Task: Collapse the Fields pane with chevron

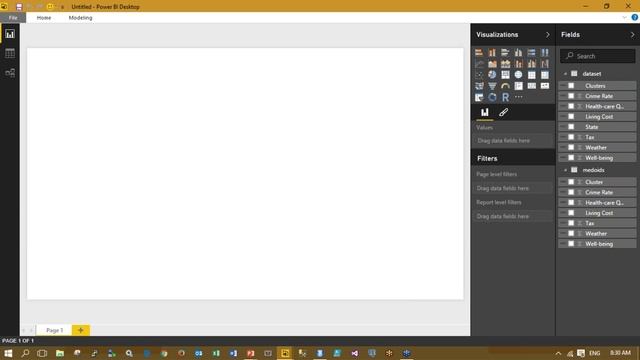Action: pos(633,35)
